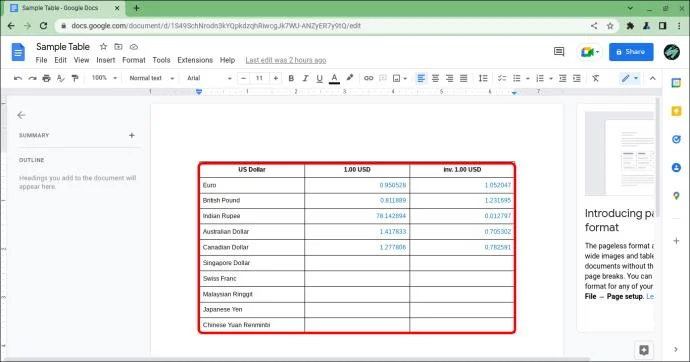690x362 pixels.
Task: Open the editing mode pencil dropdown
Action: point(629,78)
